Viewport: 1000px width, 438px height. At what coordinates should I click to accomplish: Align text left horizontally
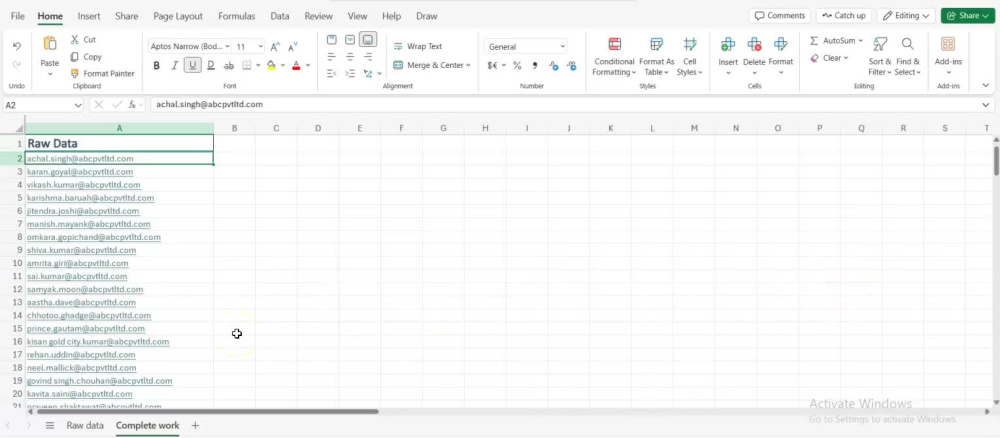click(332, 57)
